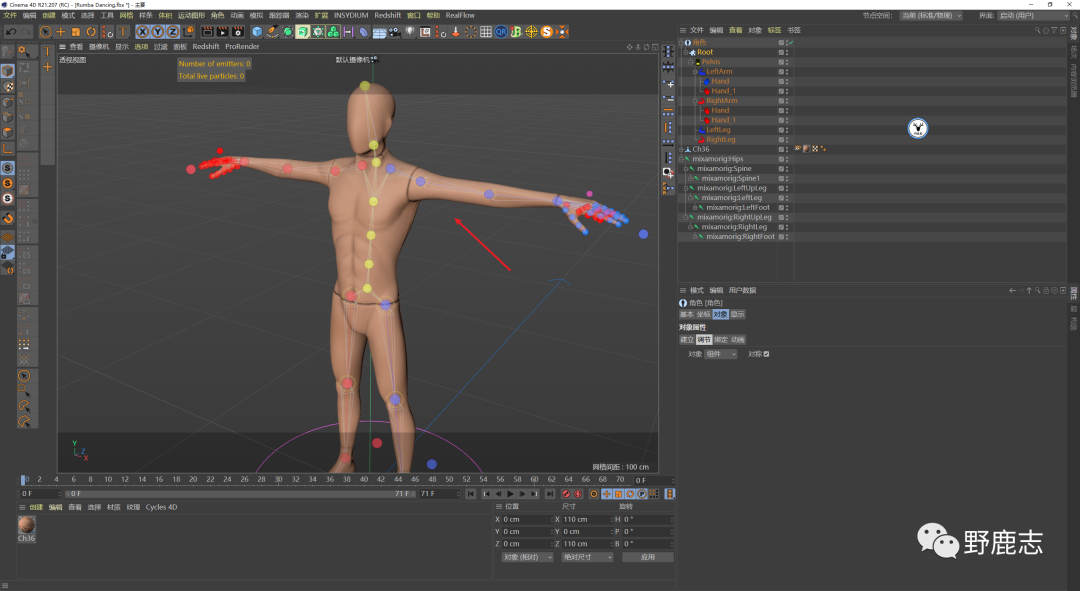Screen dimensions: 1080x591
Task: Toggle visibility dots for the Root object
Action: 786,52
